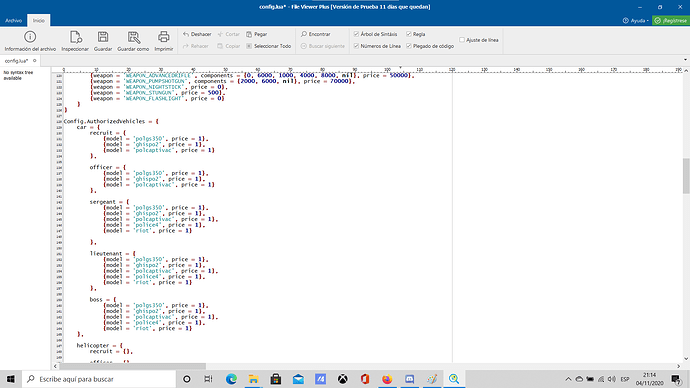690x388 pixels.
Task: Click Rehacer redo button
Action: (x=195, y=46)
